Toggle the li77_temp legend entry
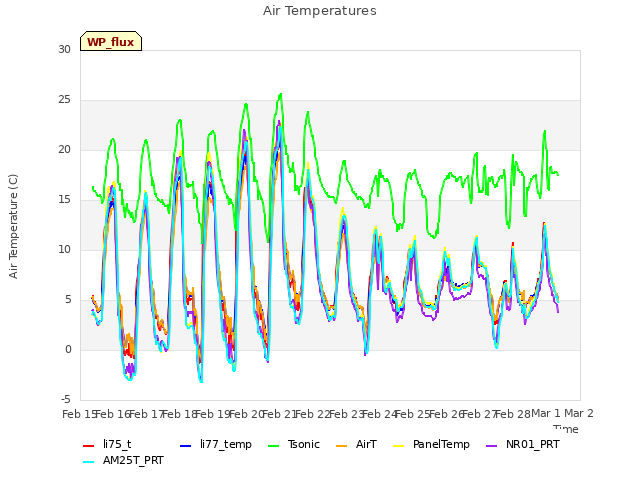640x480 pixels. click(x=216, y=444)
